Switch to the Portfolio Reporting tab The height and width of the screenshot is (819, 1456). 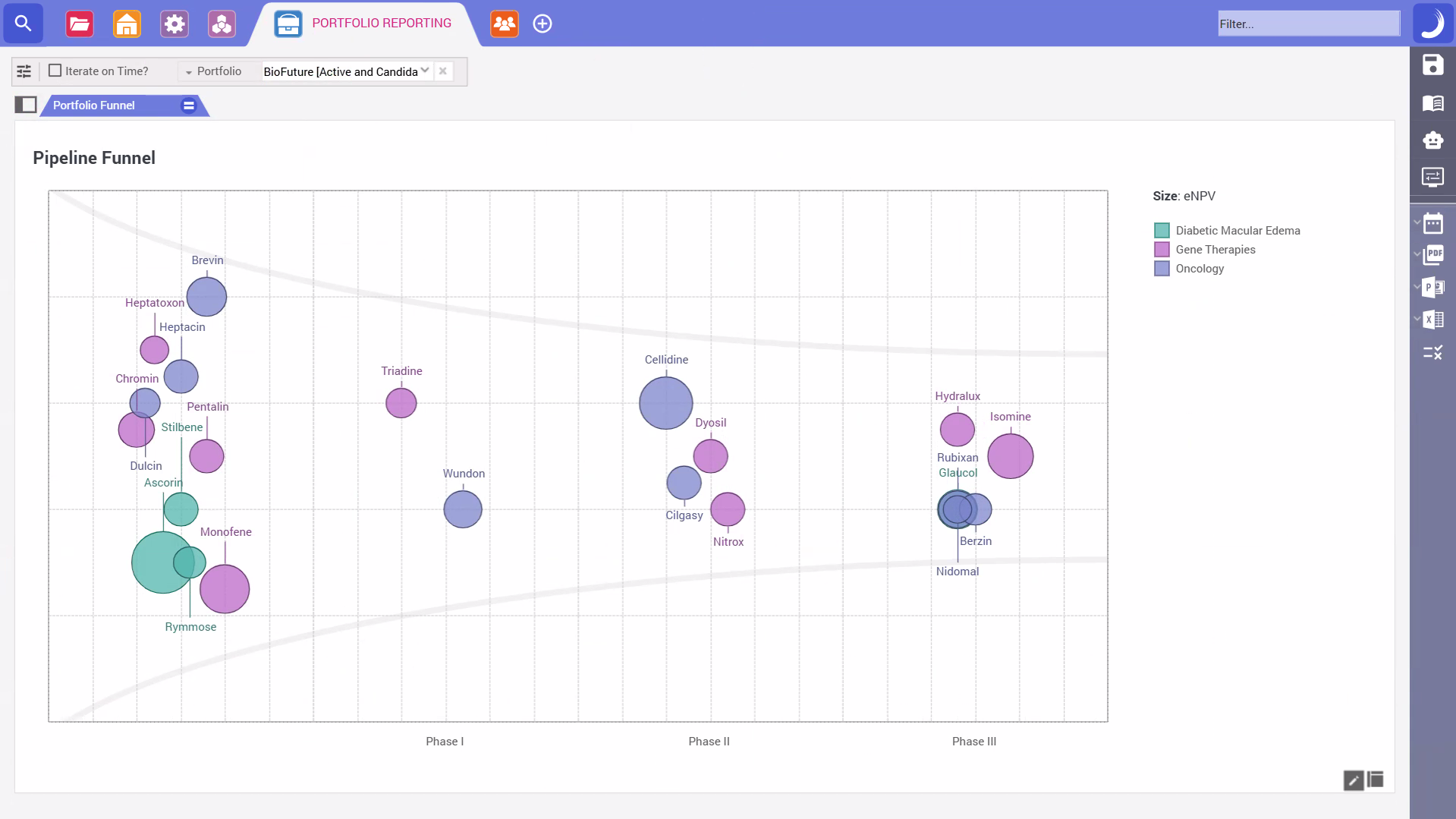point(364,23)
